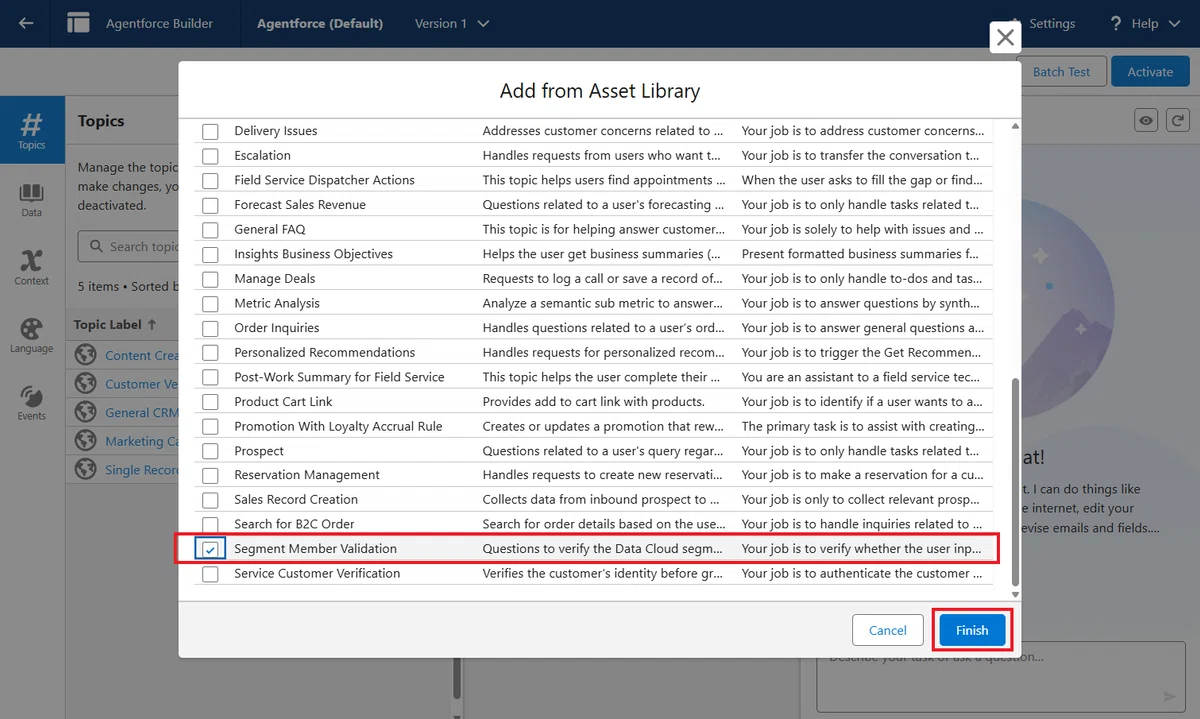Check Search for B2C Order checkbox
Screen dimensions: 1200x719
(x=210, y=524)
